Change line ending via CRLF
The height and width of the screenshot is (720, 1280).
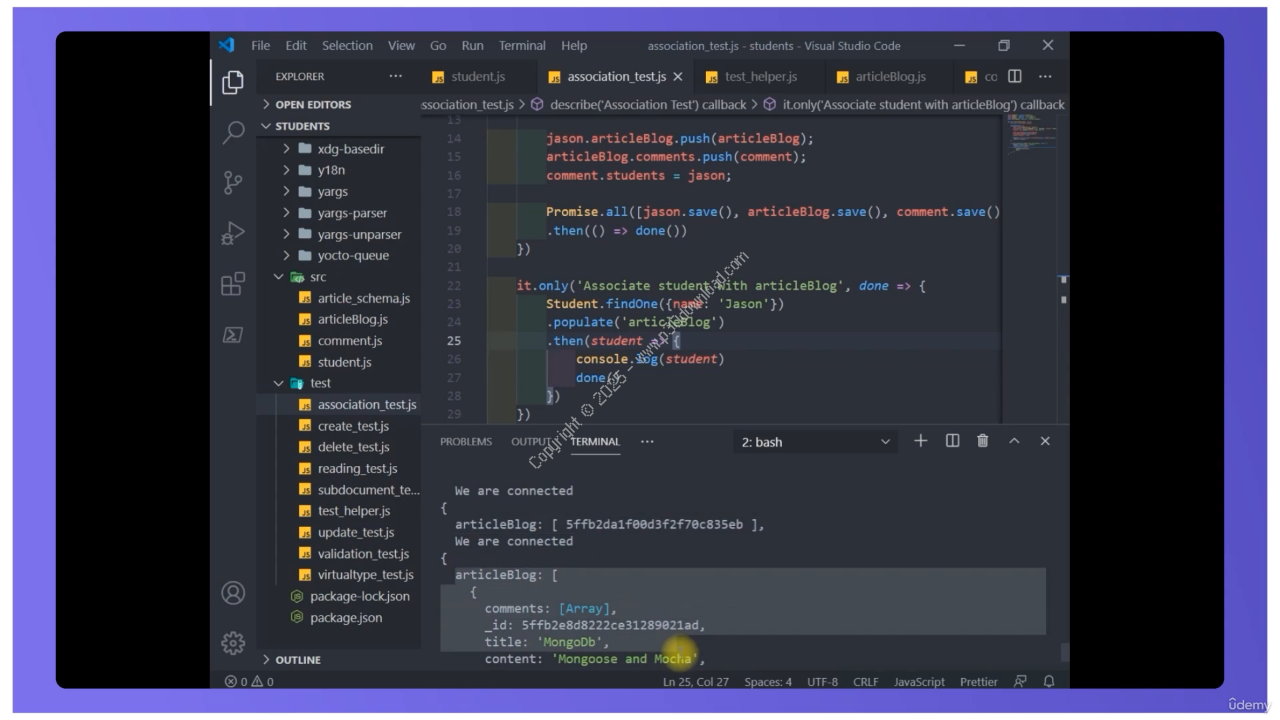pos(865,682)
